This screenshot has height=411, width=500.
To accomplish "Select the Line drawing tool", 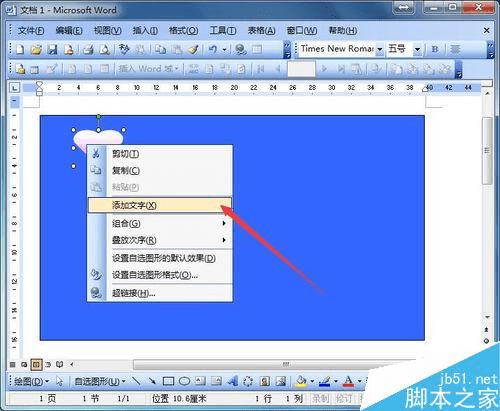I will 136,381.
